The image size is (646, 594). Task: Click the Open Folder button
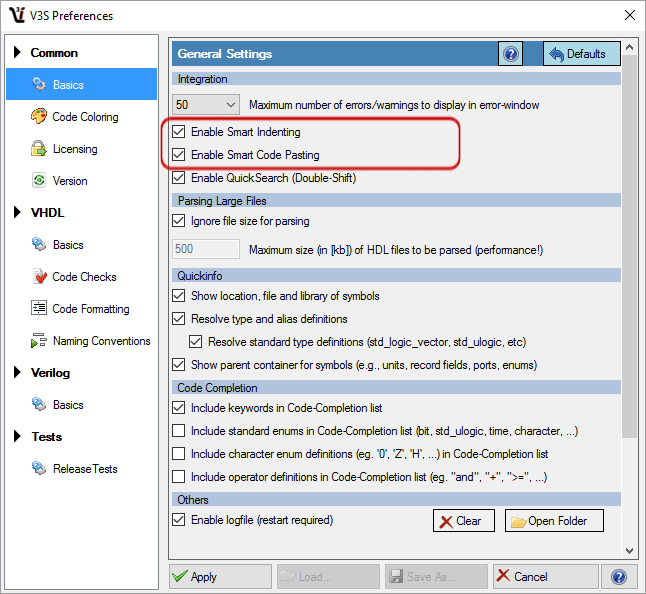tap(554, 521)
